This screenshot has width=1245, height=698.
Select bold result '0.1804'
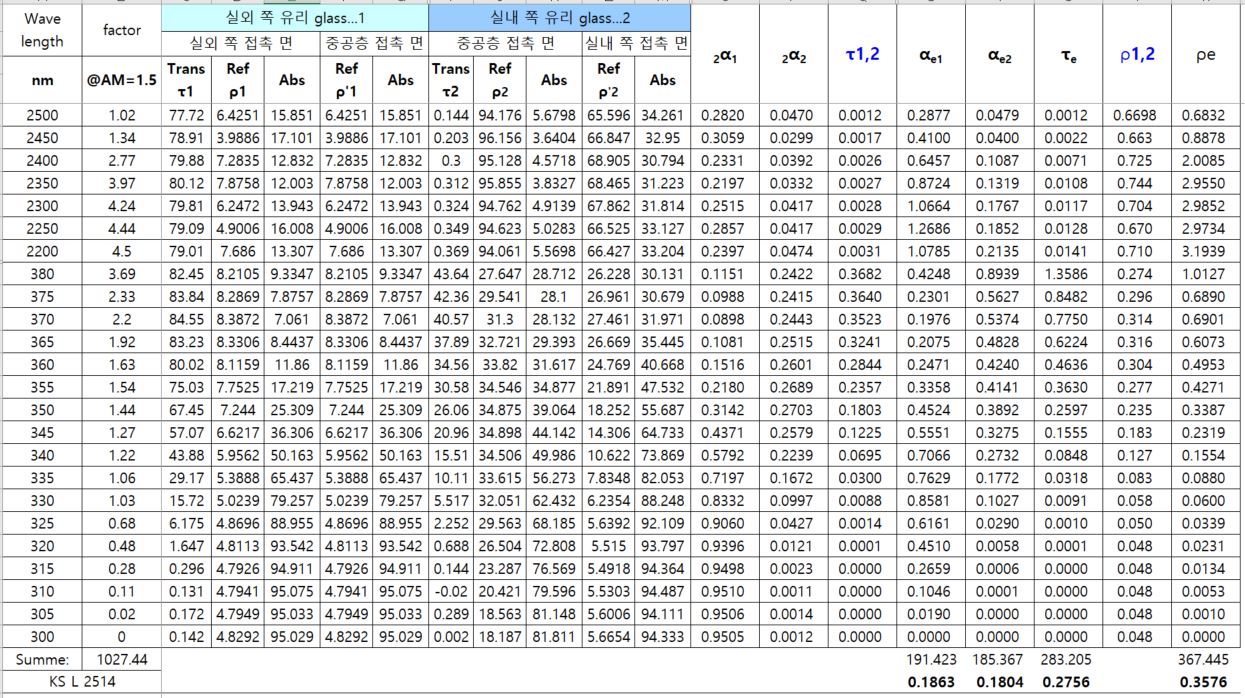point(999,681)
